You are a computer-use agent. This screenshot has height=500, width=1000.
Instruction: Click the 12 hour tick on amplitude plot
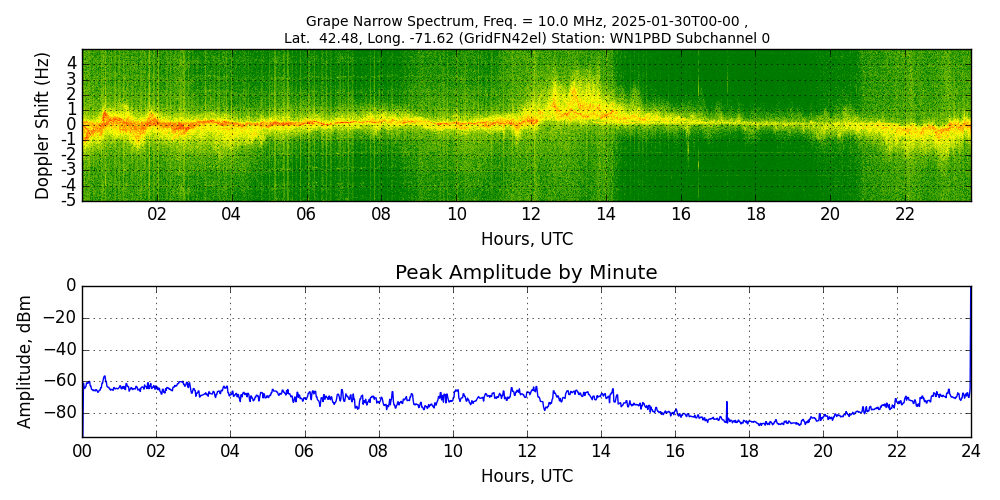click(x=527, y=451)
